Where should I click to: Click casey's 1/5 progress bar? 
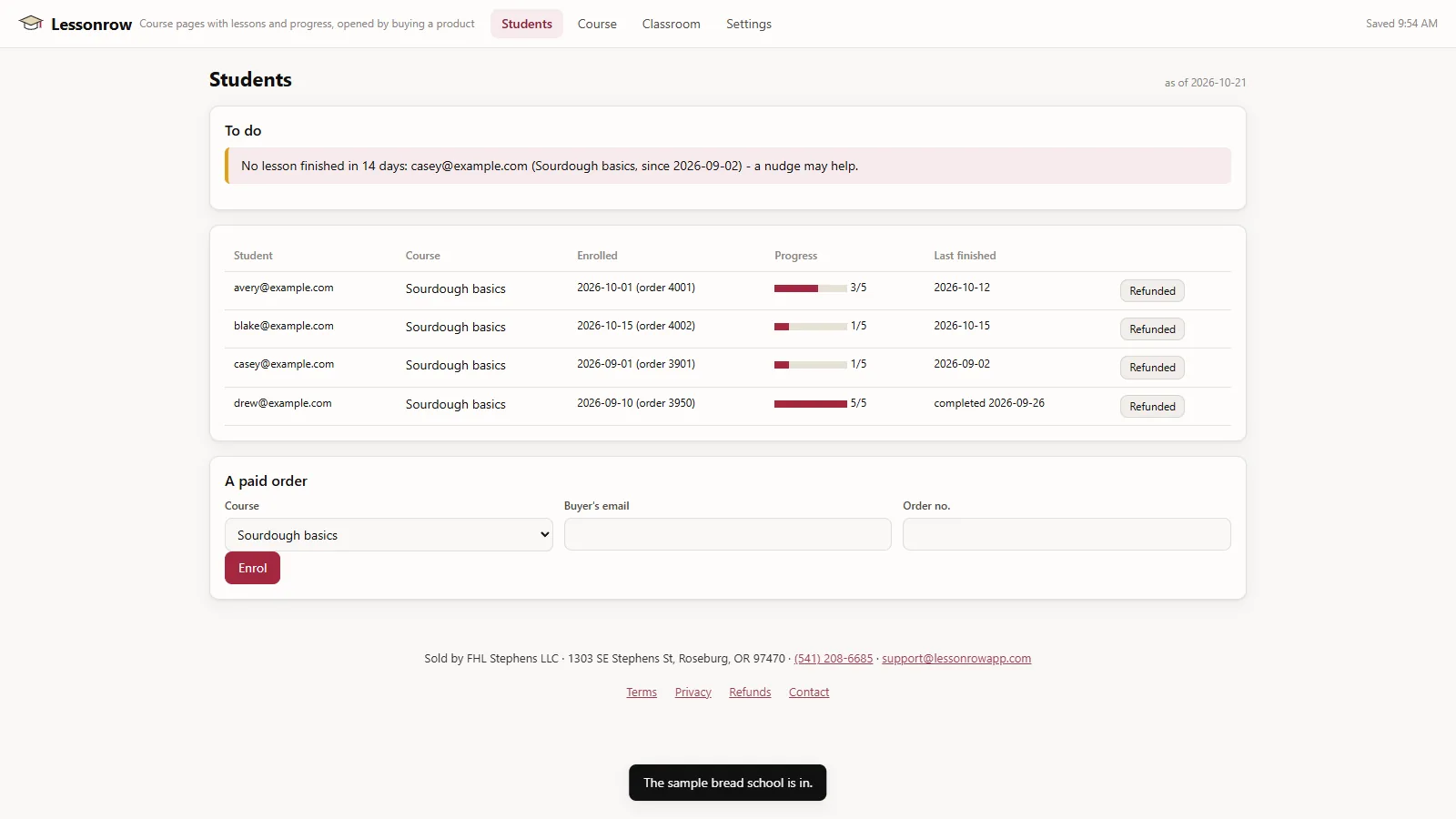click(810, 365)
